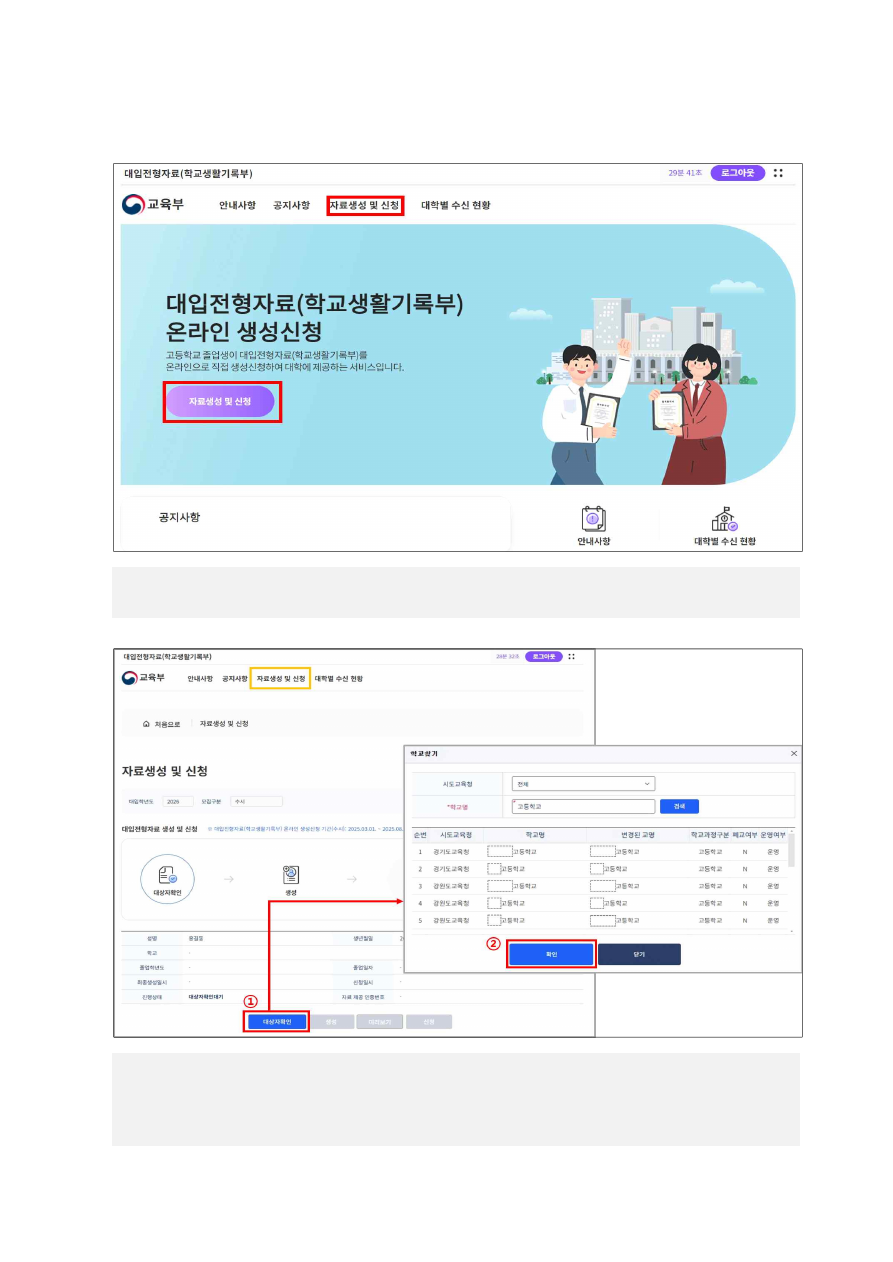The height and width of the screenshot is (1262, 893).
Task: Click the 시도교육청 column header in the table
Action: [x=455, y=834]
